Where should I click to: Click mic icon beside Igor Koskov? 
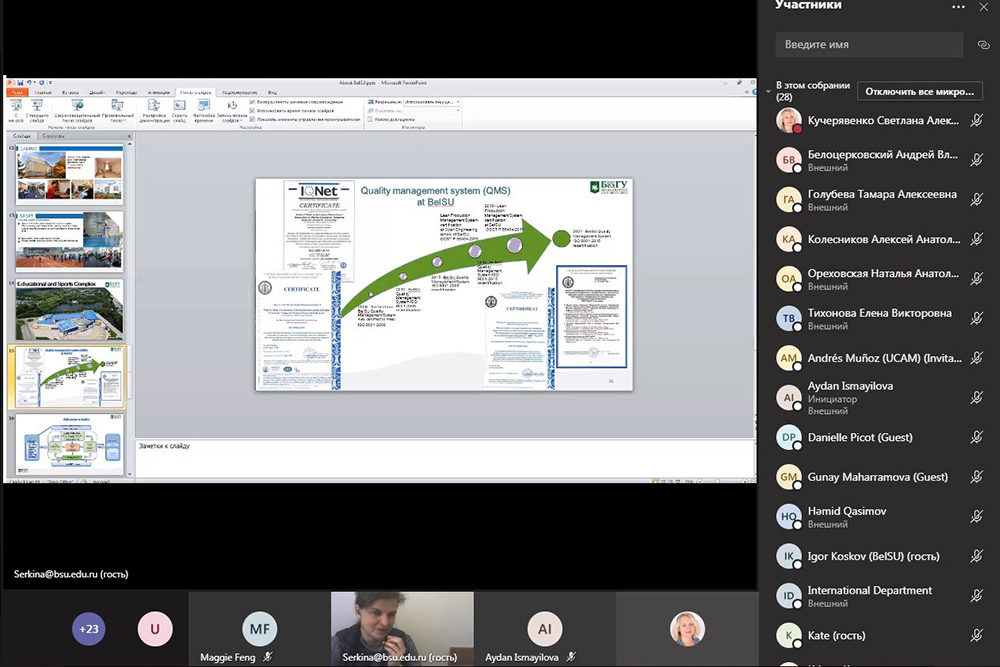[976, 556]
